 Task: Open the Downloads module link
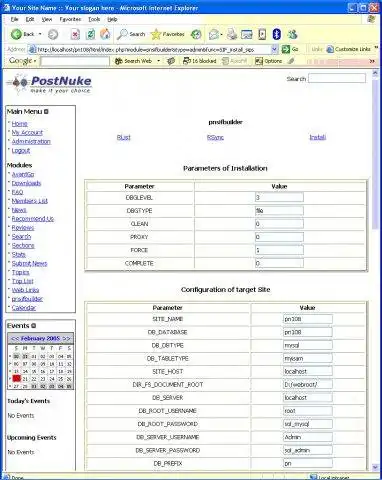pyautogui.click(x=26, y=183)
